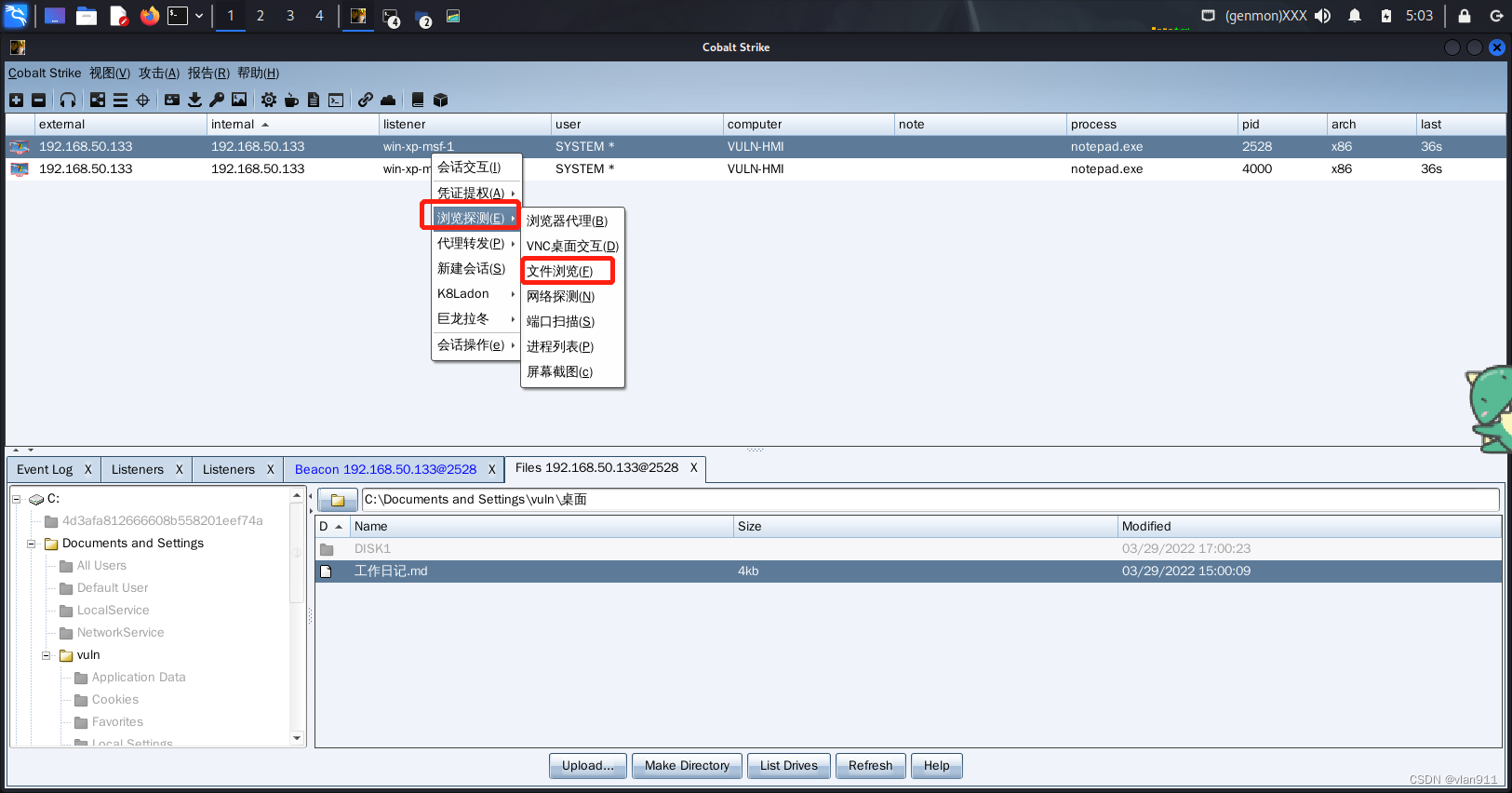The height and width of the screenshot is (793, 1512).
Task: Open Kali applications menu icon
Action: point(16,16)
